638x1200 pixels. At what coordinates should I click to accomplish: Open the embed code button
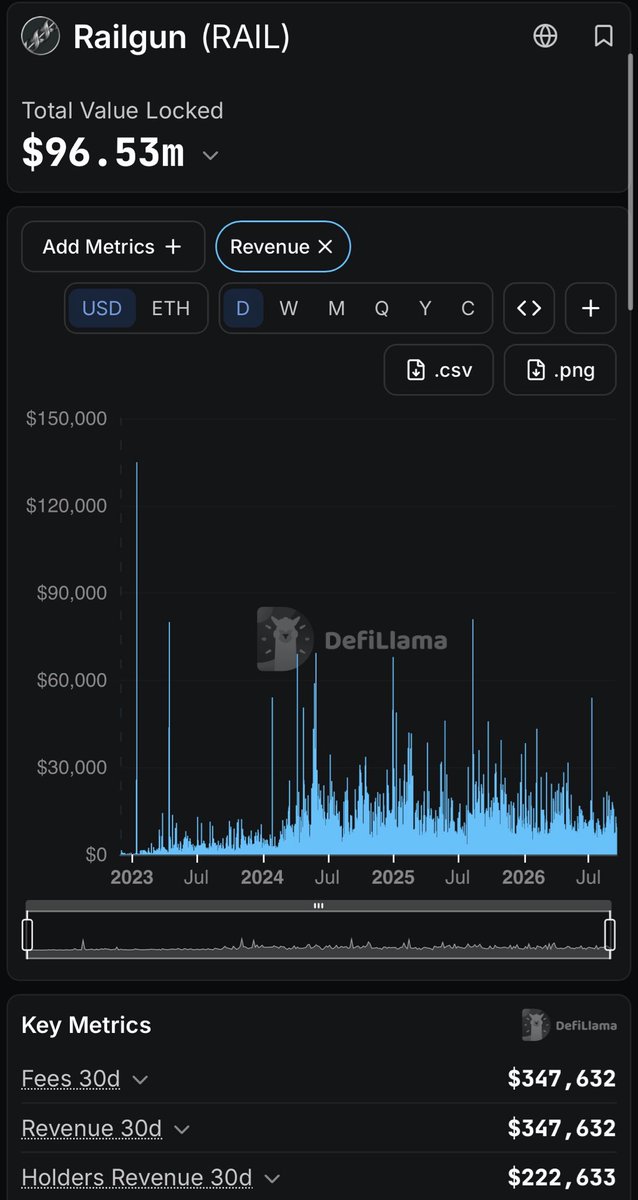pos(529,308)
